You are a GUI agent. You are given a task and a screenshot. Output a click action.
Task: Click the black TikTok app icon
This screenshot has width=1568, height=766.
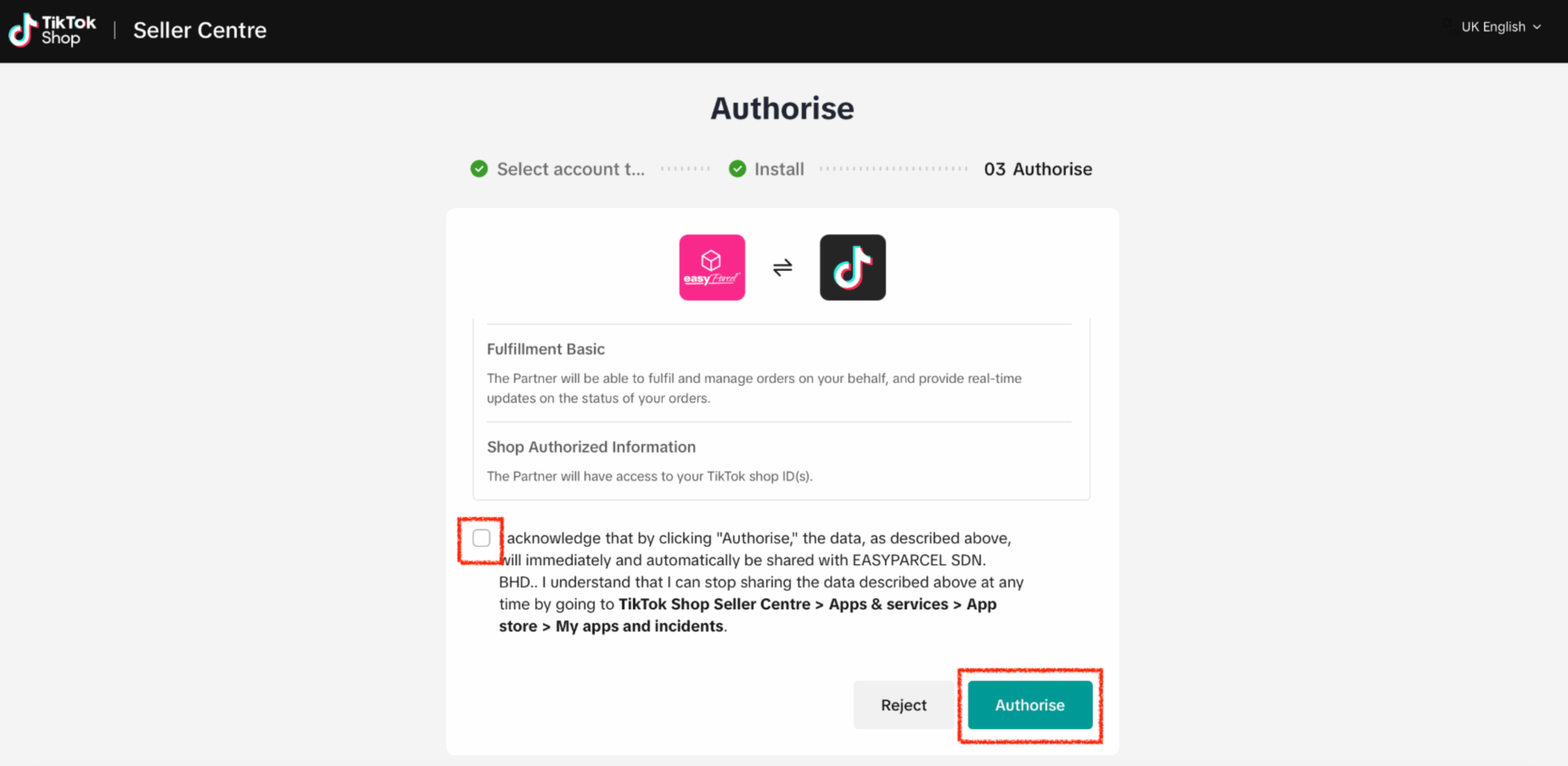click(853, 267)
